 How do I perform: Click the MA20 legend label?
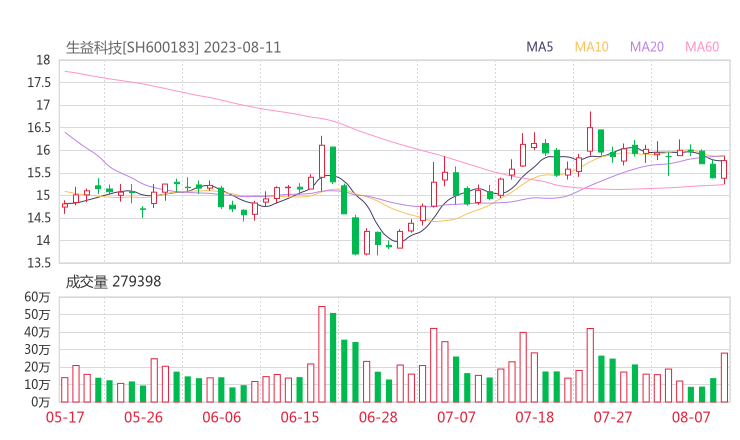(647, 47)
